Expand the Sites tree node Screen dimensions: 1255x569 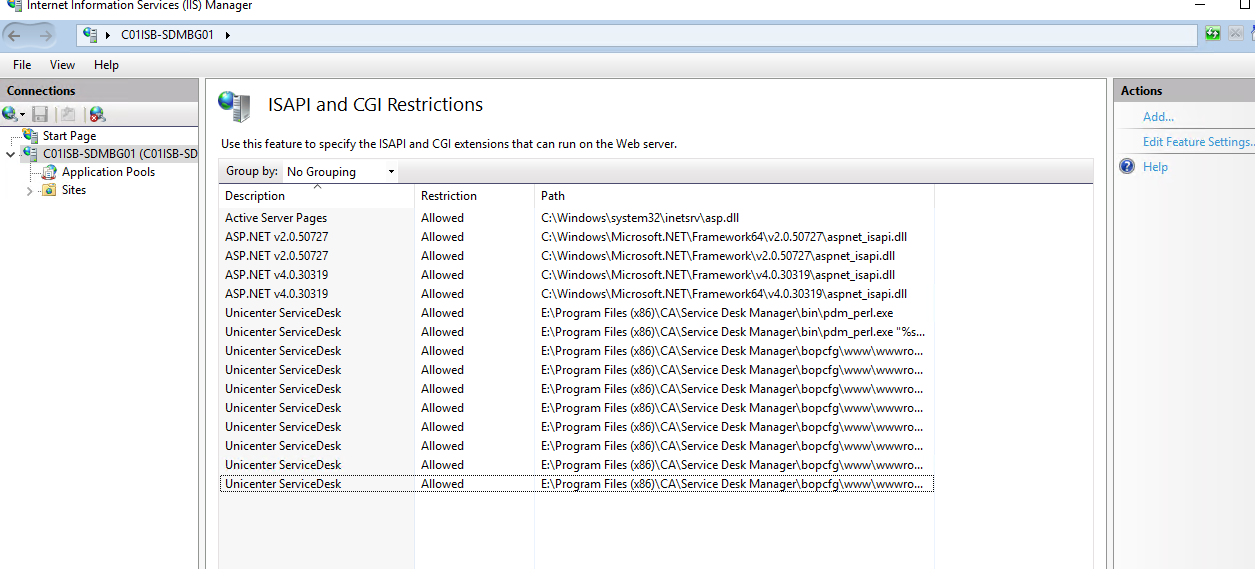coord(29,190)
